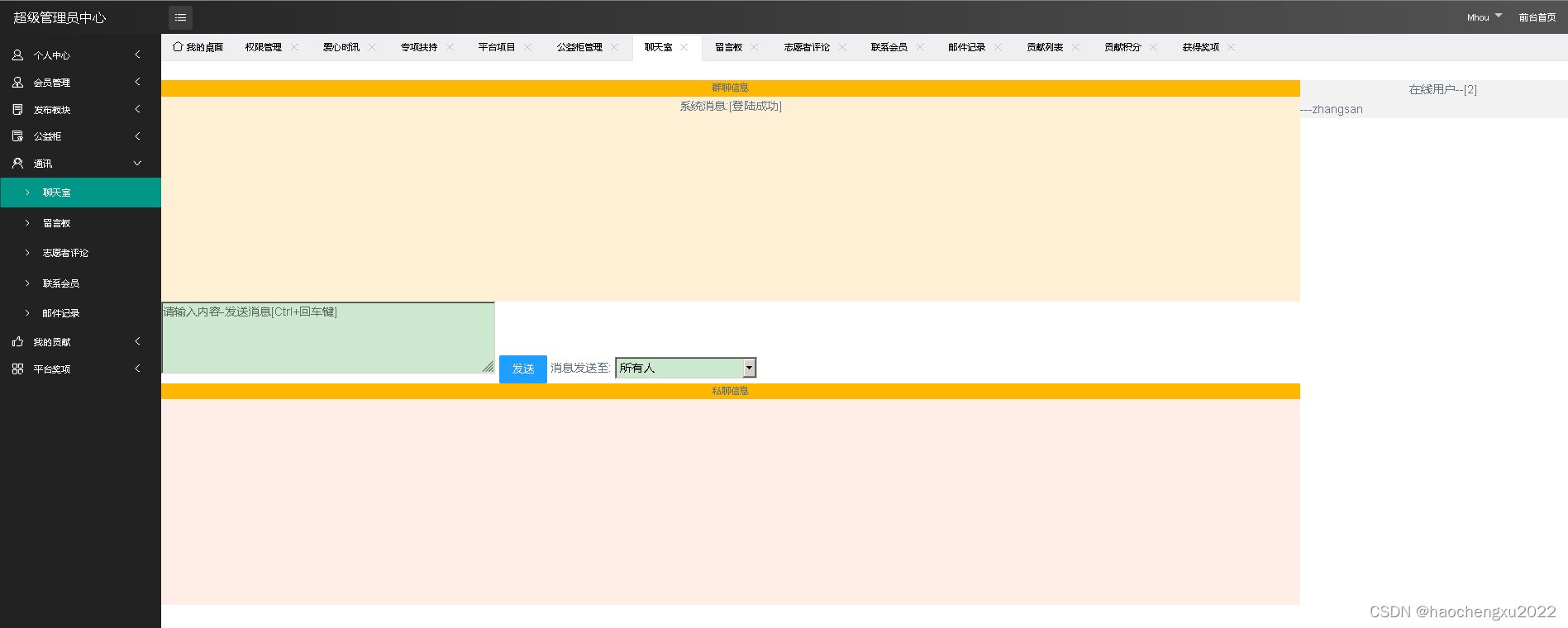This screenshot has height=628, width=1568.
Task: Close the 留言板 tab
Action: (x=754, y=47)
